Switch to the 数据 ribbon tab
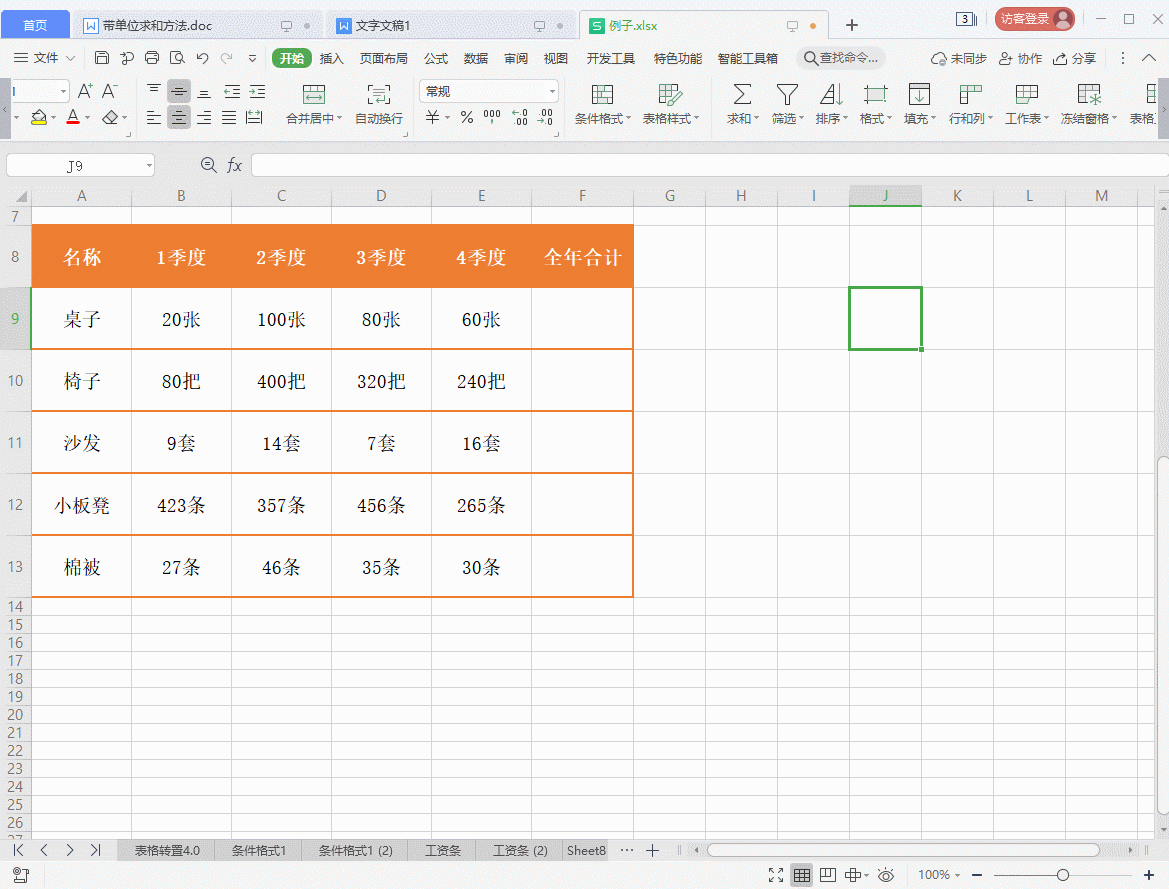1169x889 pixels. 476,58
